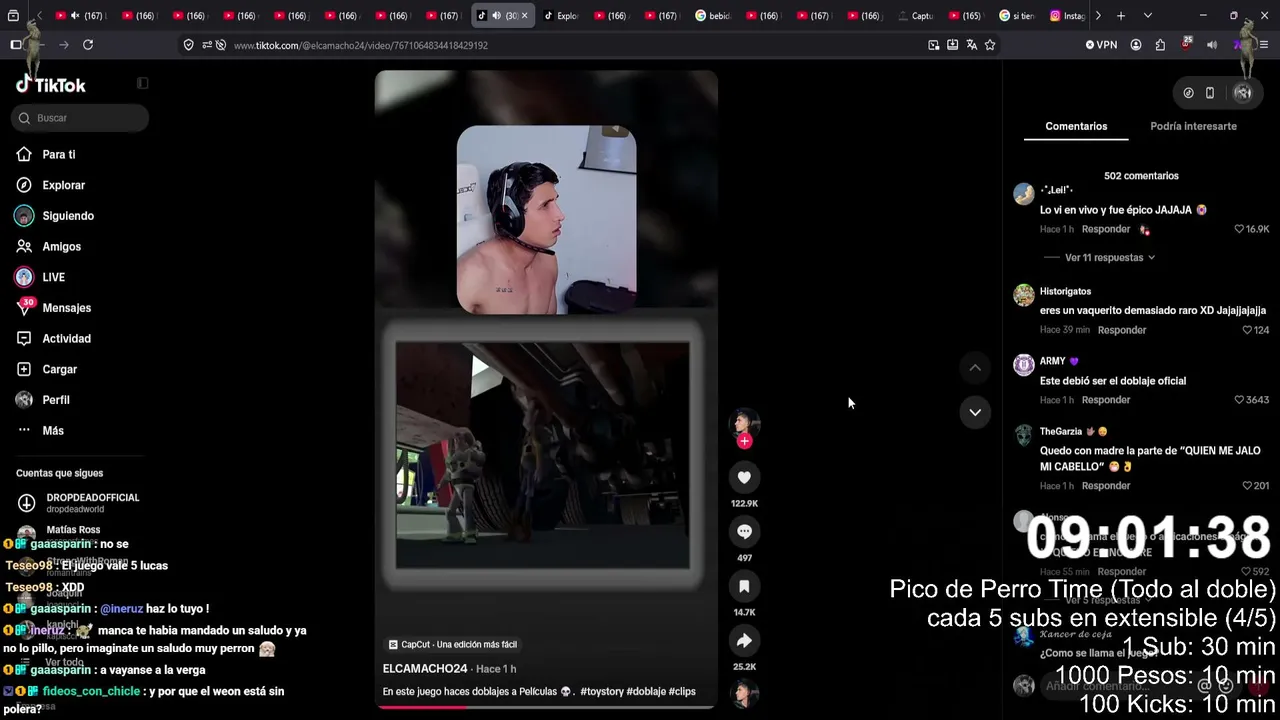Screen dimensions: 1280x720
Task: Click the Buscar search field
Action: (80, 118)
